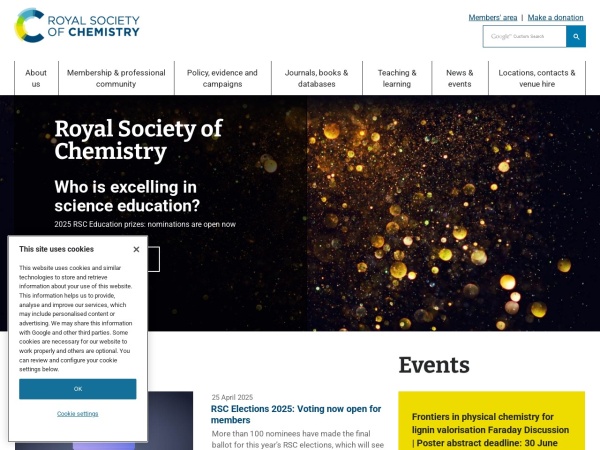This screenshot has height=450, width=600.
Task: Accept cookies with the OK button
Action: click(78, 389)
